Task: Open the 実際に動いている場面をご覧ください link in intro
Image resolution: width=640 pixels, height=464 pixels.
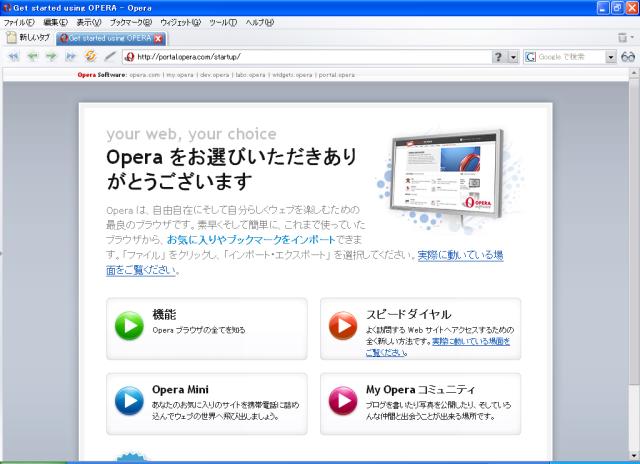Action: [304, 262]
